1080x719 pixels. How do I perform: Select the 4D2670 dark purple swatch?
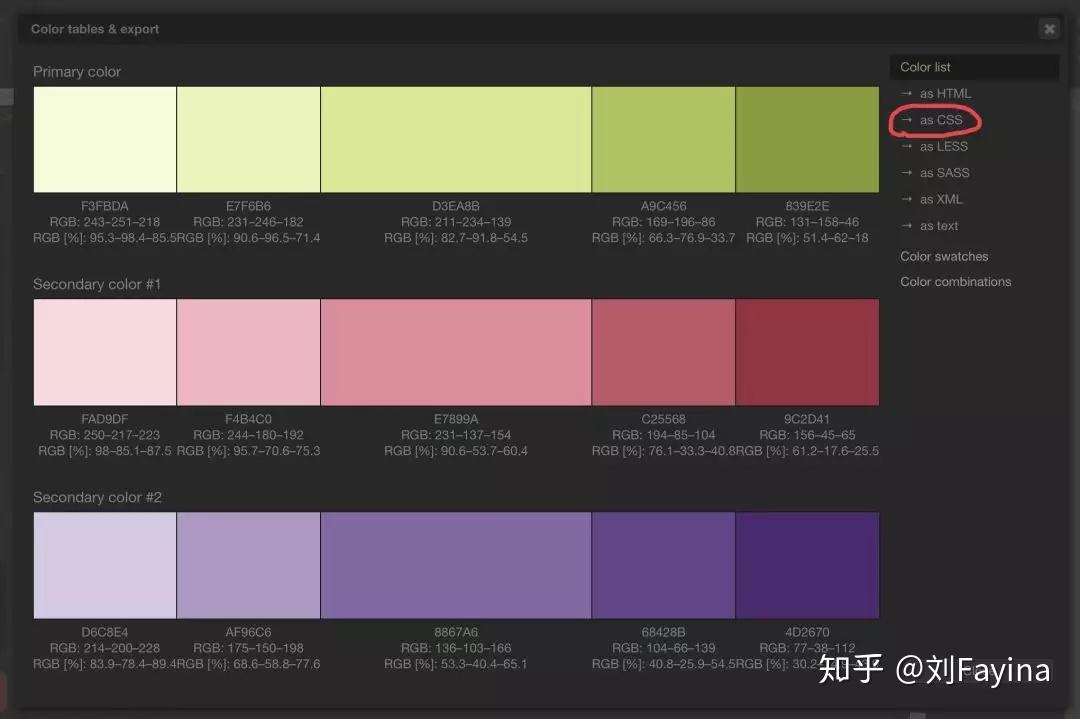807,565
